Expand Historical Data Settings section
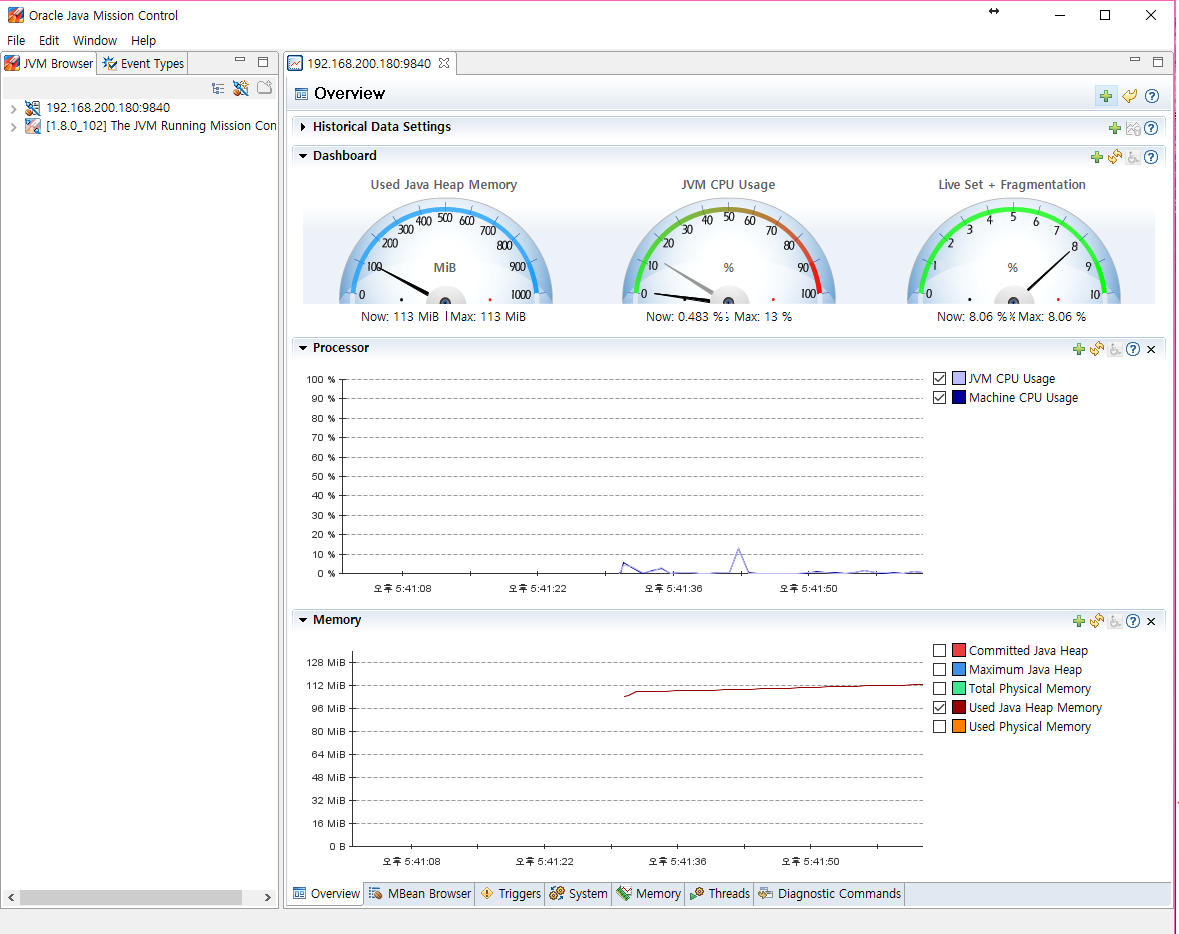The width and height of the screenshot is (1179, 934). click(x=303, y=127)
